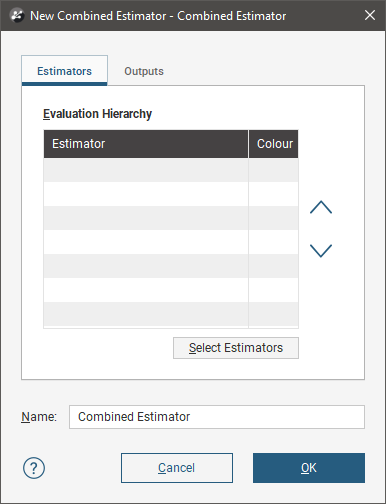Screen dimensions: 386x504
Task: Click the move estimator down arrow
Action: click(321, 251)
